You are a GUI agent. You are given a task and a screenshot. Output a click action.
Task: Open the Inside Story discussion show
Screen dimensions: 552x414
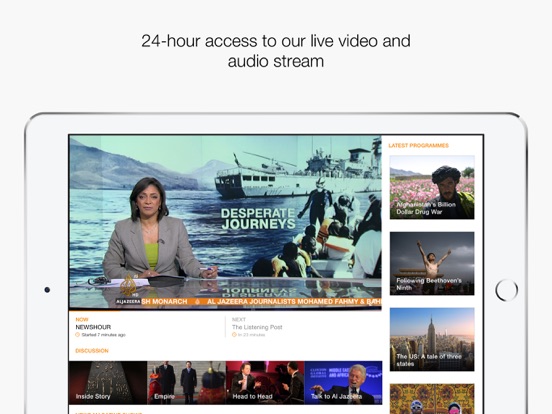(108, 382)
